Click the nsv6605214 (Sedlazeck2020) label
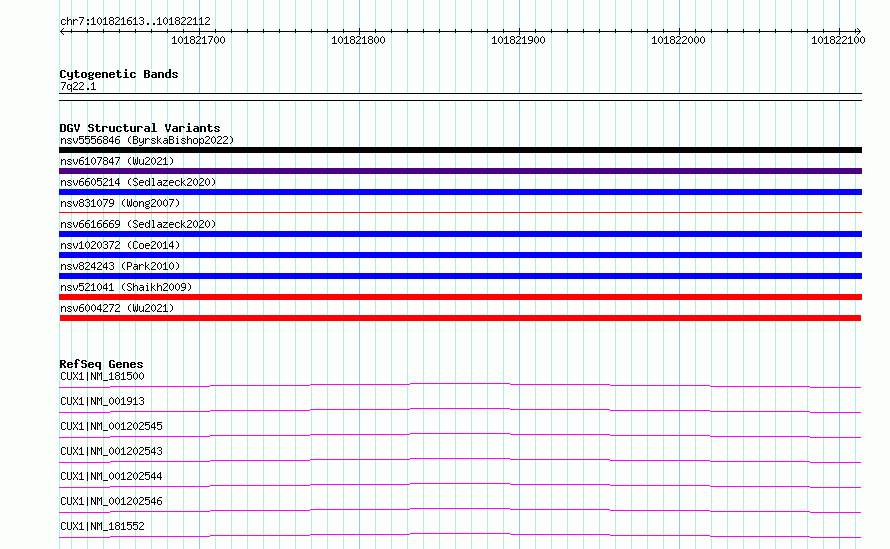The height and width of the screenshot is (549, 890). click(x=138, y=182)
